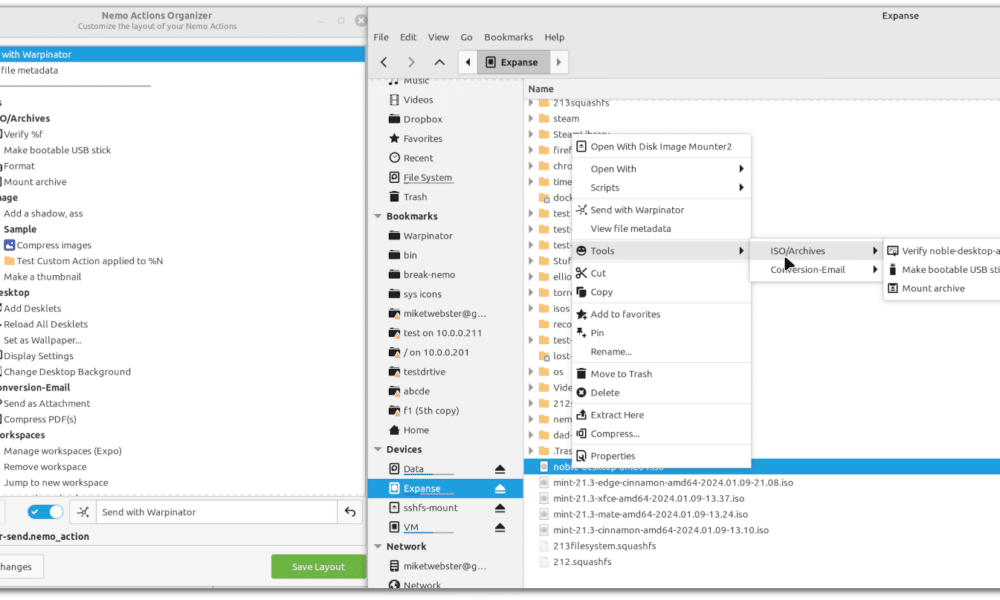
Task: Go back with the left arrow toolbar button
Action: tap(384, 62)
